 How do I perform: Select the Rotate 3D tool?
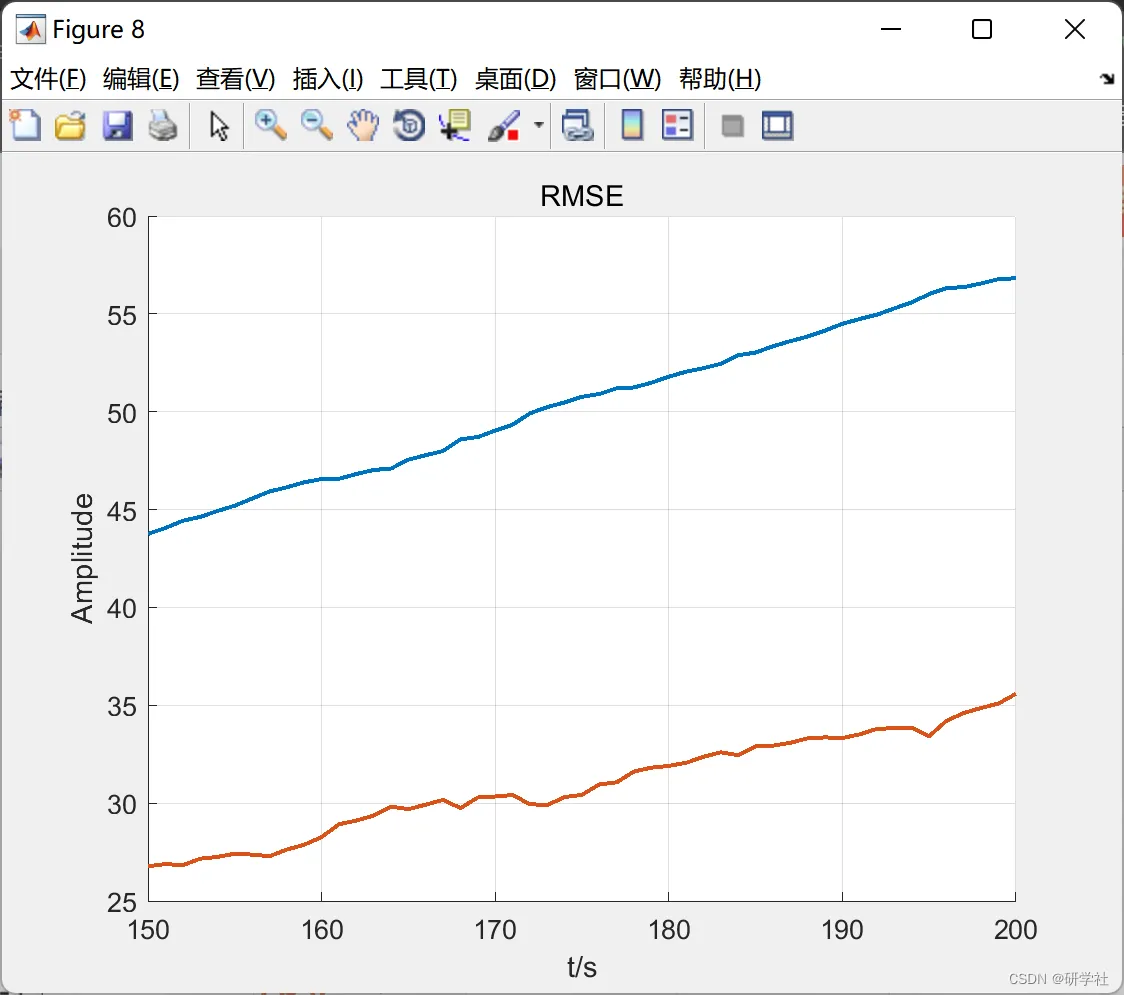click(409, 125)
